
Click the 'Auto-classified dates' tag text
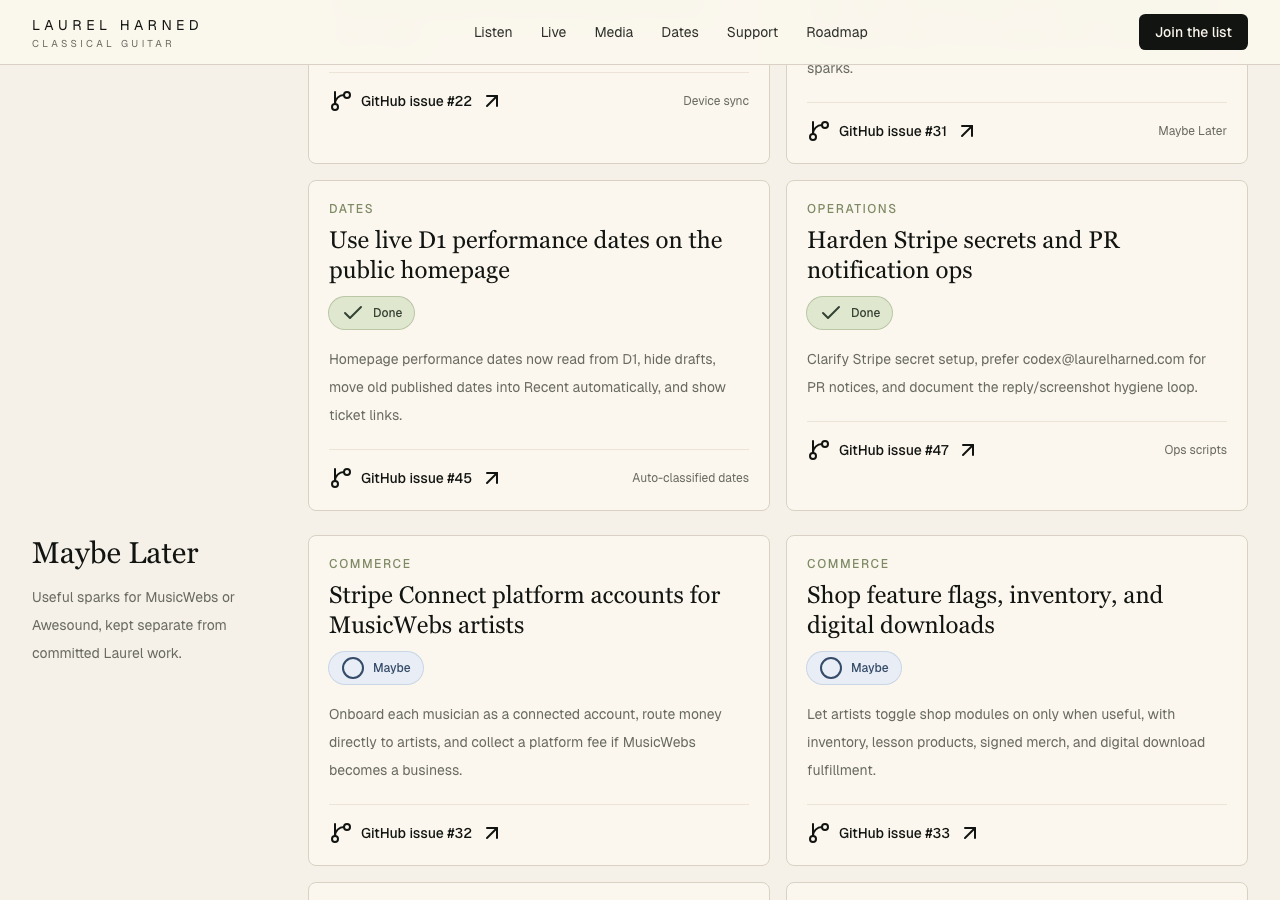(690, 478)
